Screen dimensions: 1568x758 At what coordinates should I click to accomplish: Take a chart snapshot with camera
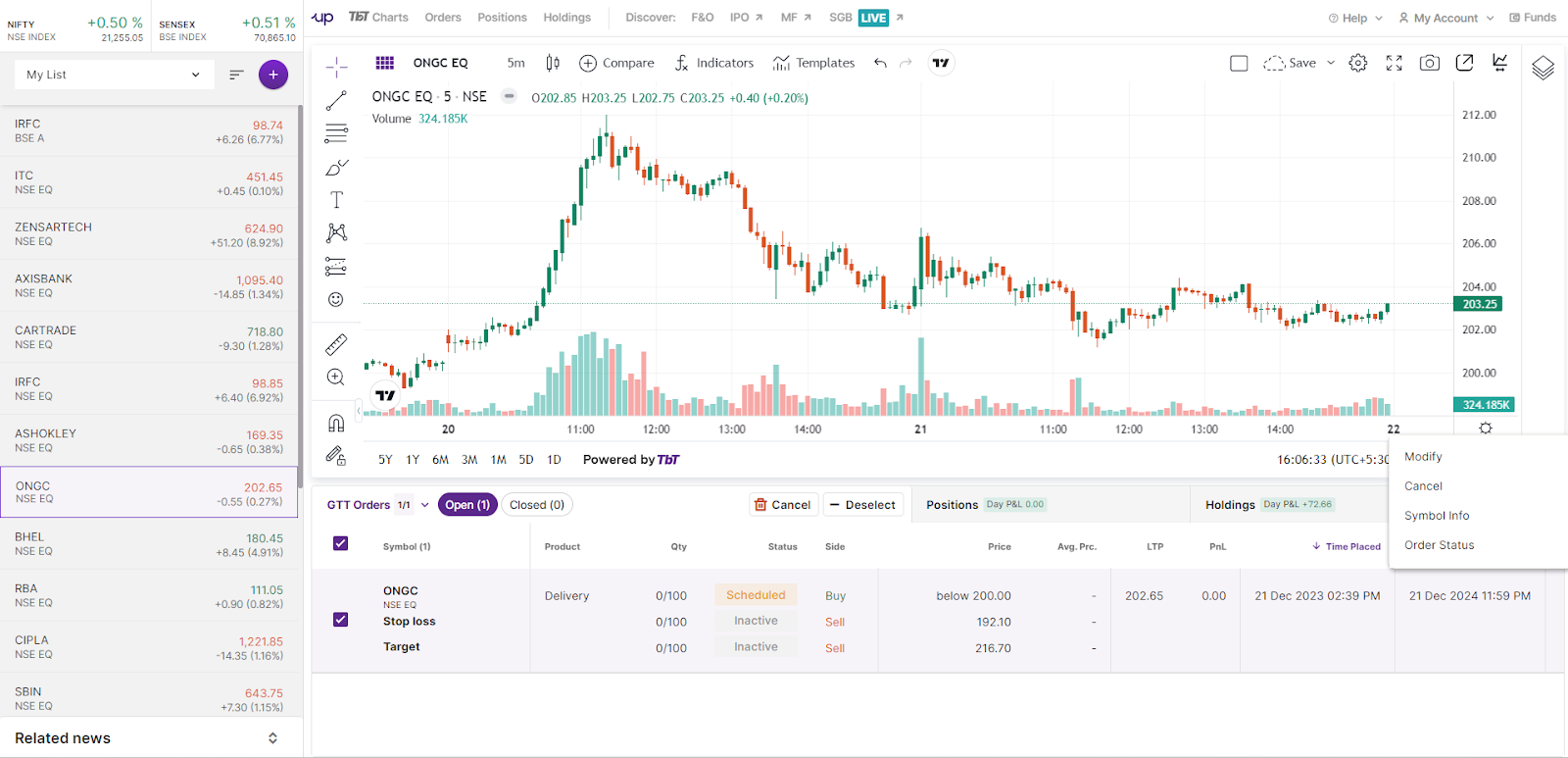point(1430,63)
